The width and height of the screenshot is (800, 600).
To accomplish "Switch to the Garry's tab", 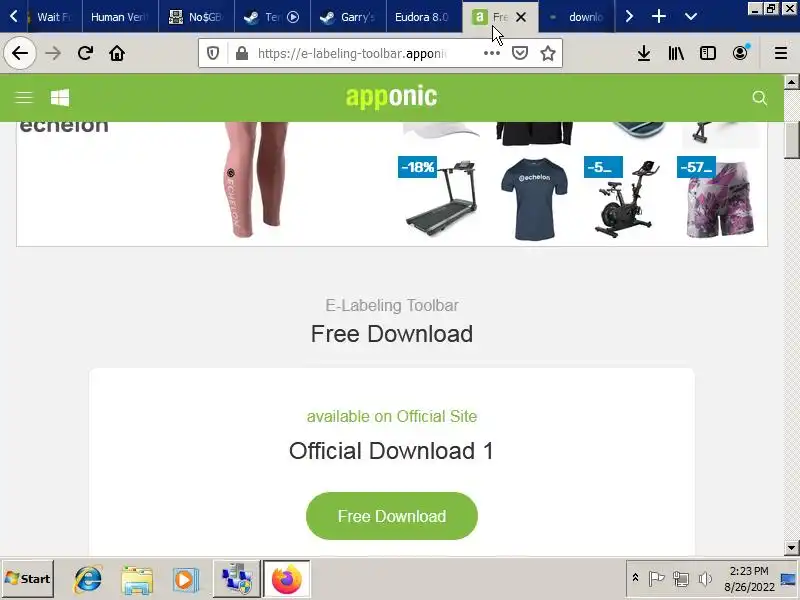I will coord(348,17).
